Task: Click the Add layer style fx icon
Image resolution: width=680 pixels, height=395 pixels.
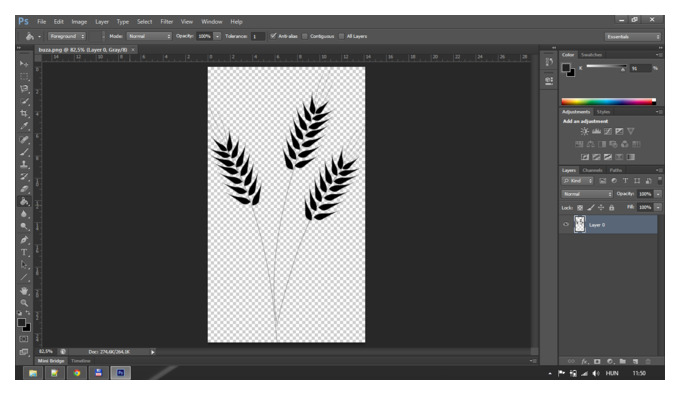Action: (585, 361)
